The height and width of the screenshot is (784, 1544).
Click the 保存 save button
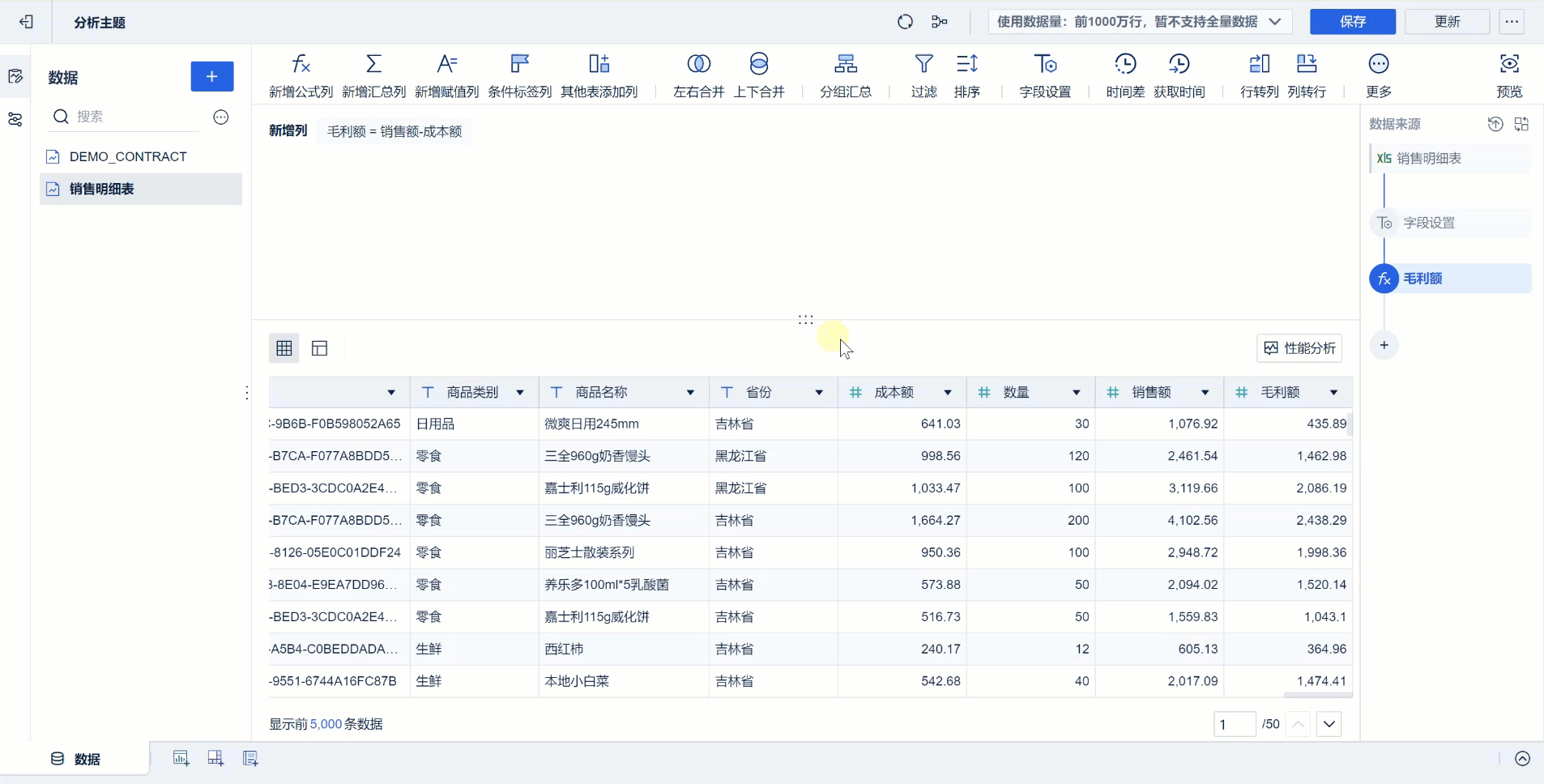click(1351, 22)
